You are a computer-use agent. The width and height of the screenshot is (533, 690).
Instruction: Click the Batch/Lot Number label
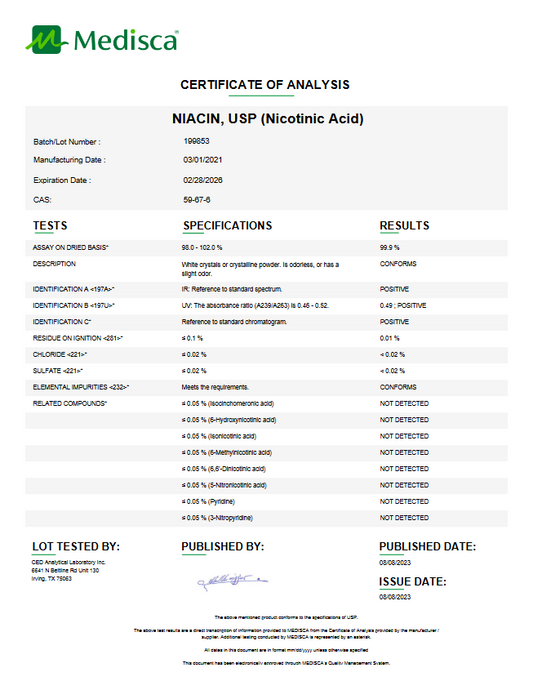coord(67,142)
